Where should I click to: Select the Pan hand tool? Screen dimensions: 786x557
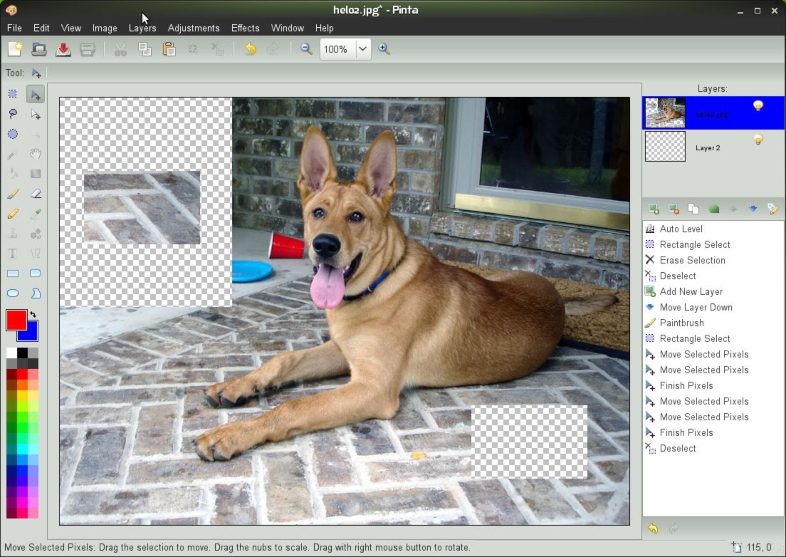pos(35,154)
